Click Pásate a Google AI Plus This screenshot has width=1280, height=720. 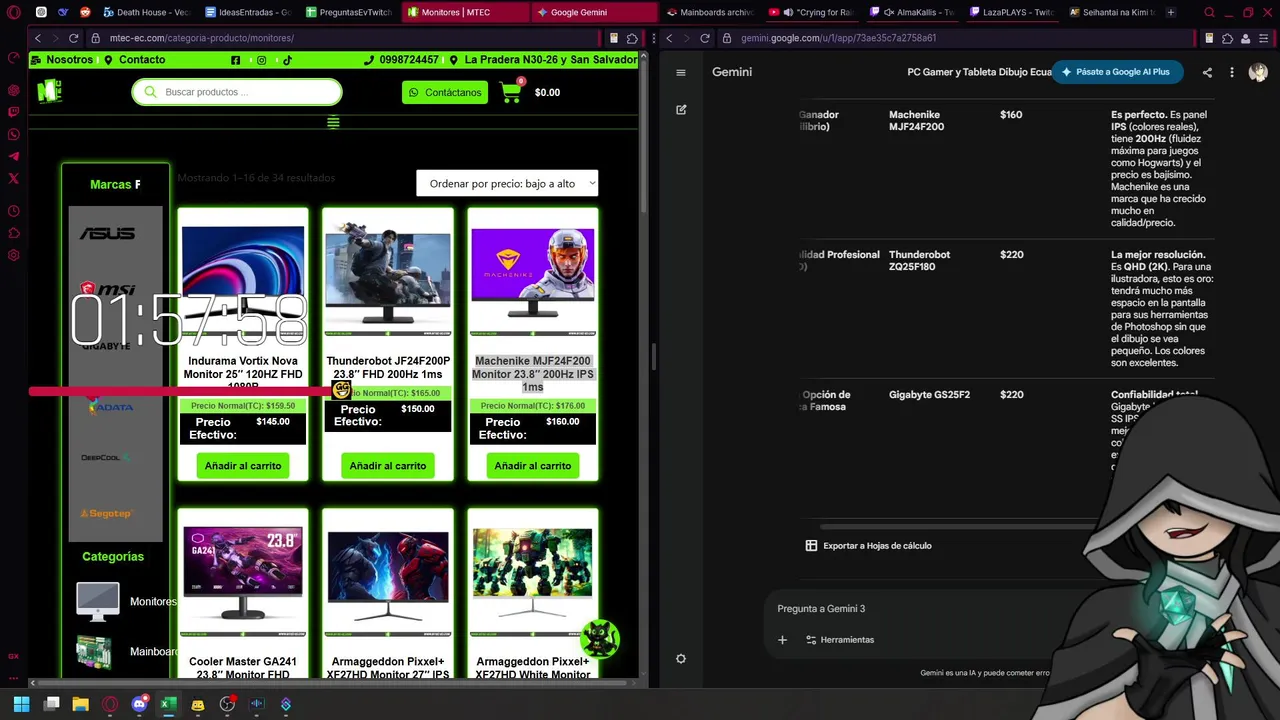(1117, 72)
